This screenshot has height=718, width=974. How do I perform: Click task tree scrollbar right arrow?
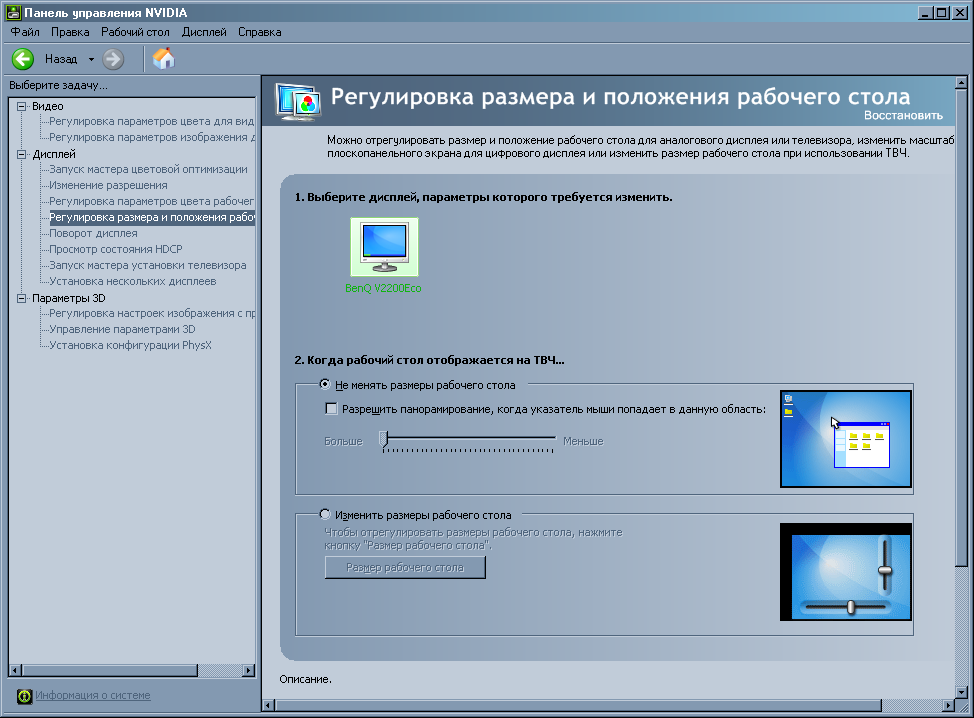pos(248,670)
